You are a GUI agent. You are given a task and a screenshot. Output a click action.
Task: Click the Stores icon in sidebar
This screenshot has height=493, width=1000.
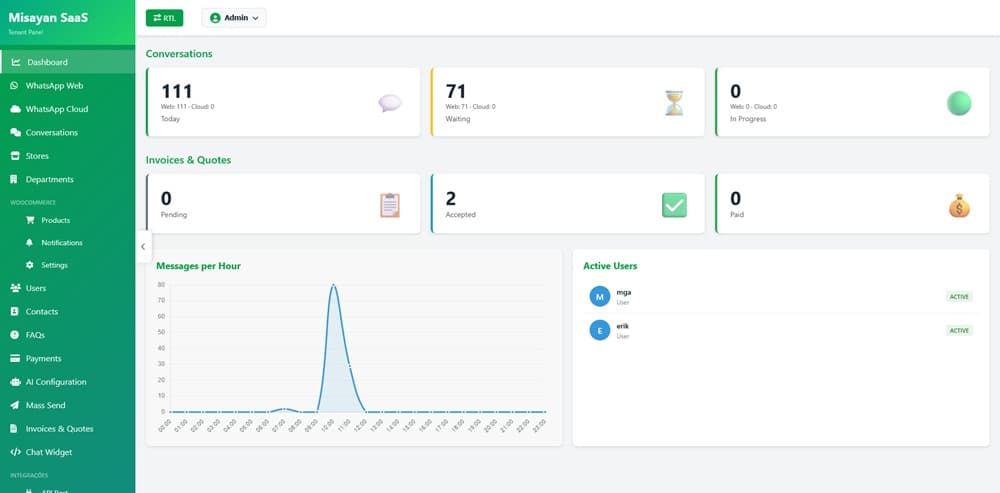pyautogui.click(x=15, y=156)
